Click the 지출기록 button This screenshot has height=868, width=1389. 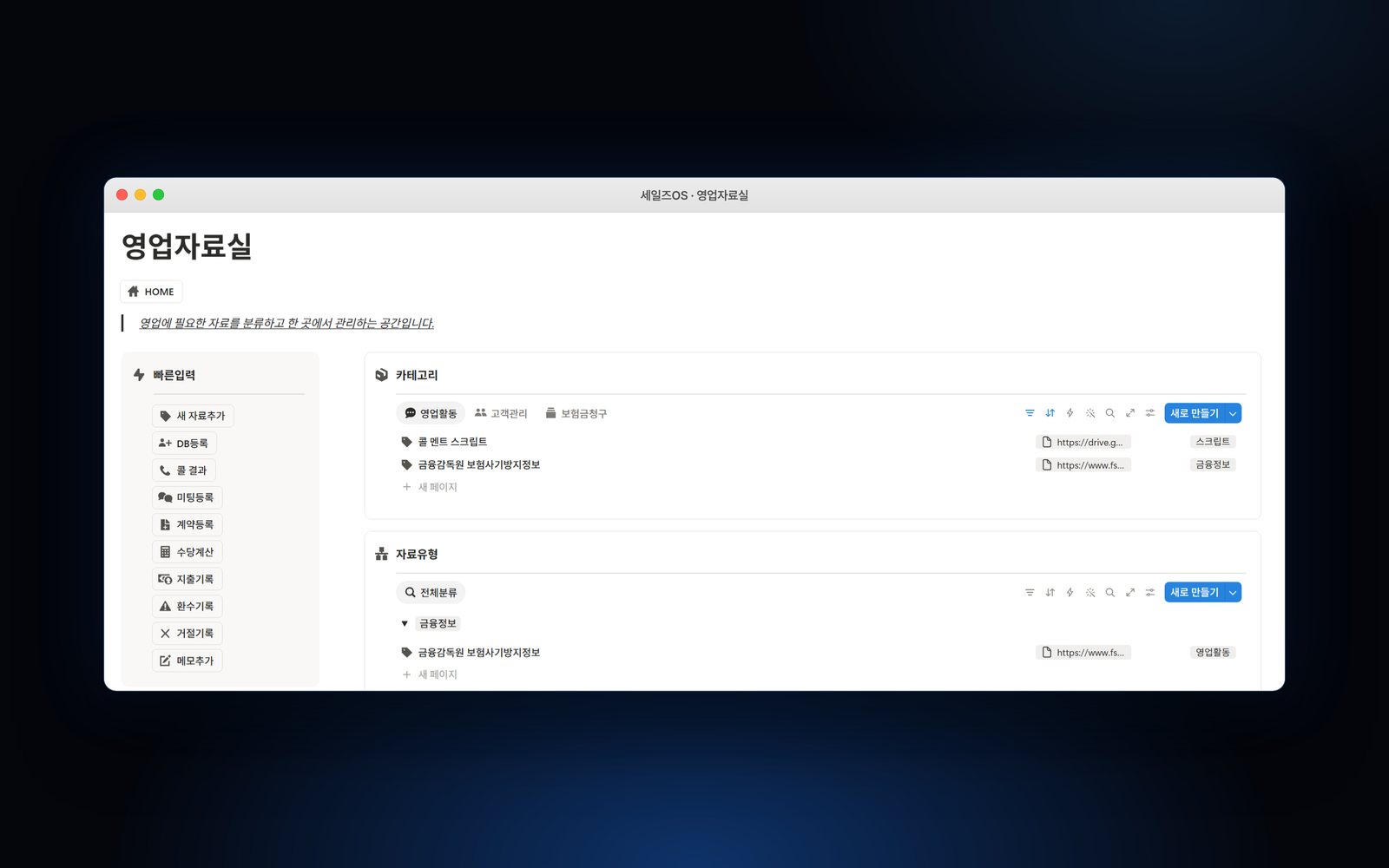coord(188,579)
